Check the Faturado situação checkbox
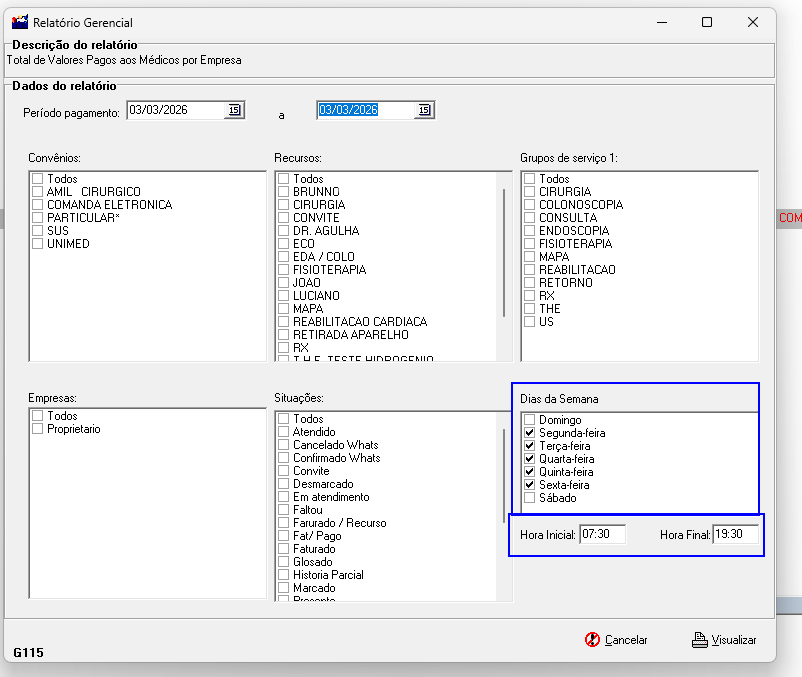This screenshot has width=802, height=677. click(x=284, y=549)
